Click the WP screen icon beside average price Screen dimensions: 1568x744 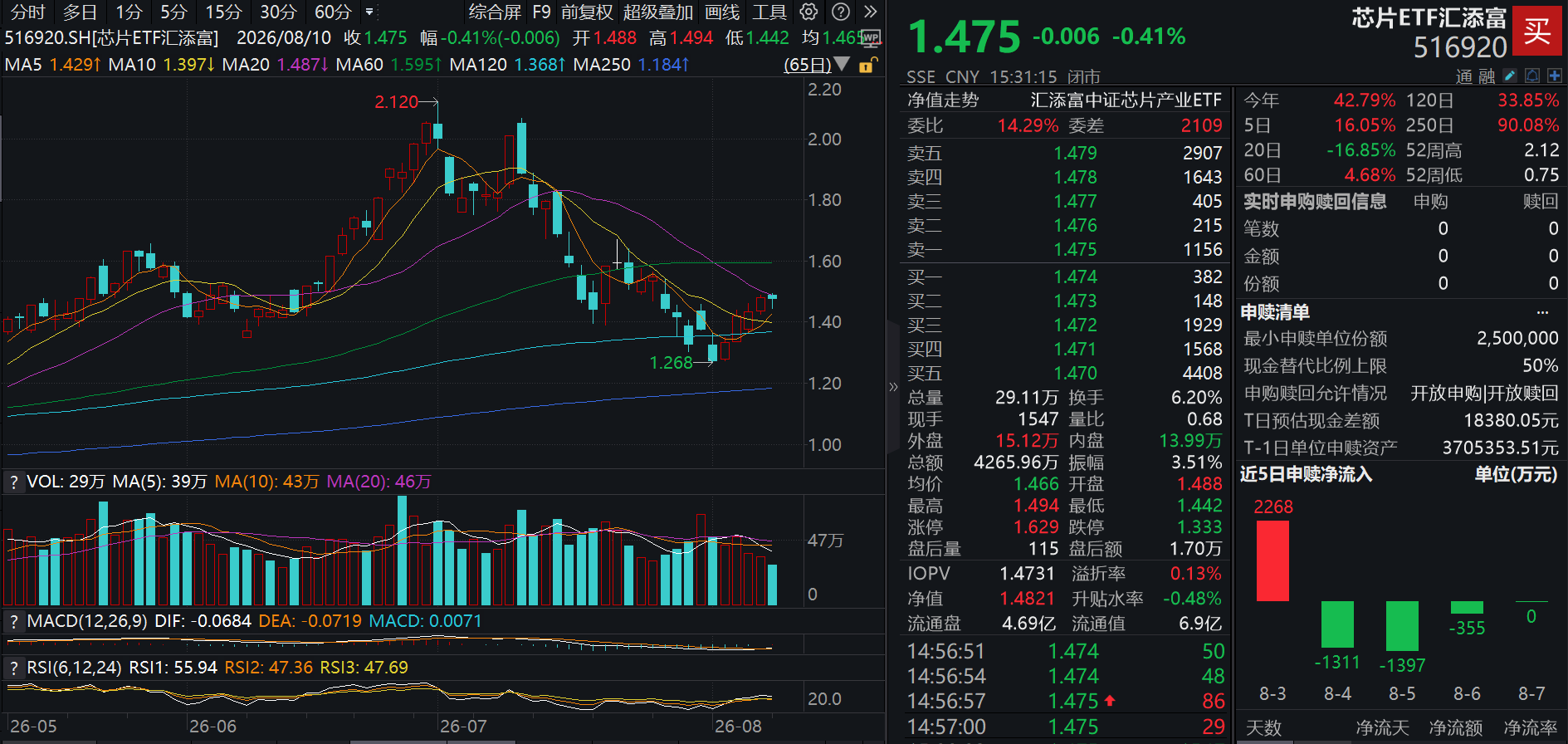(x=871, y=38)
